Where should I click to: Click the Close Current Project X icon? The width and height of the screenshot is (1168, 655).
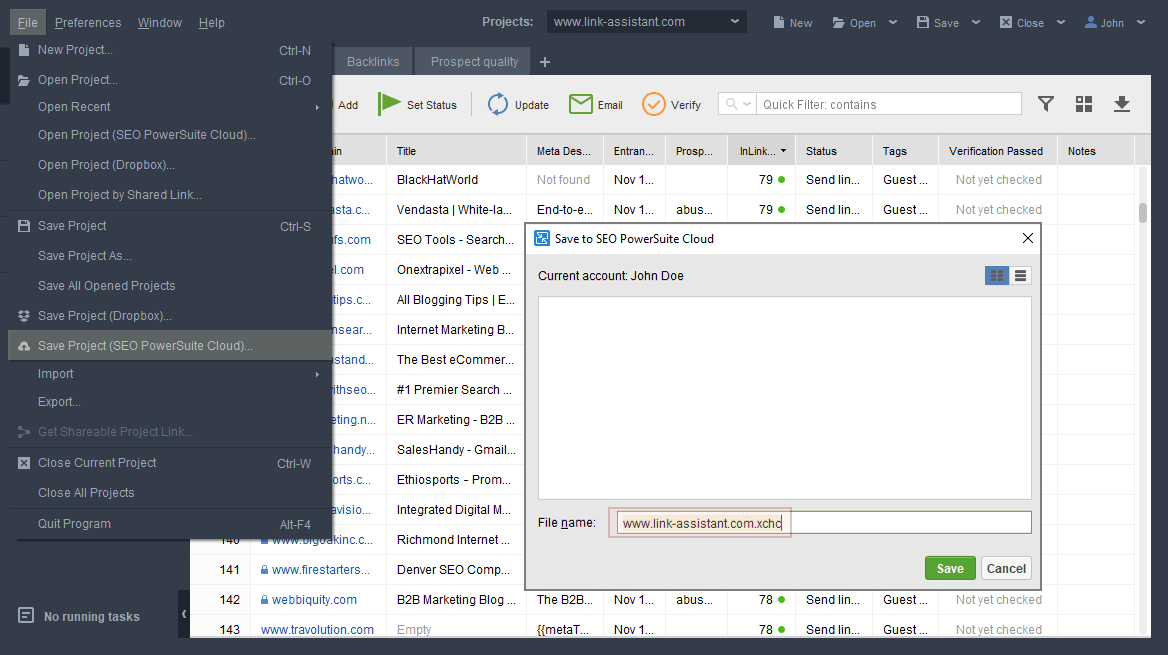point(24,463)
